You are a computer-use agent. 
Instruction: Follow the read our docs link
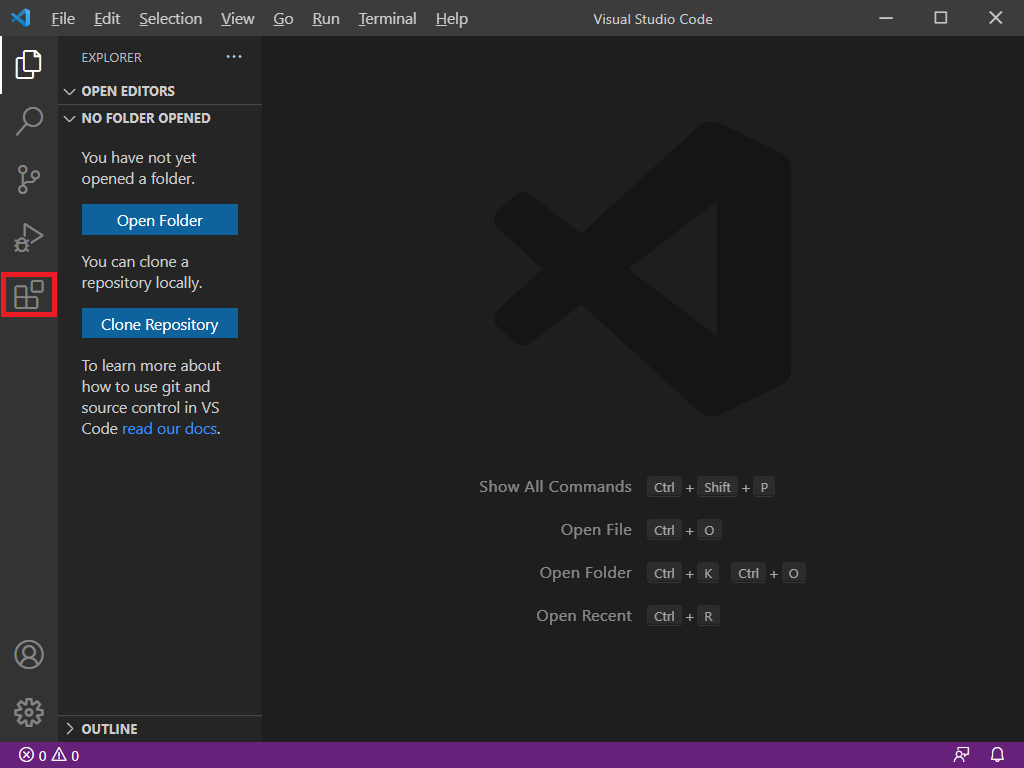[x=170, y=428]
